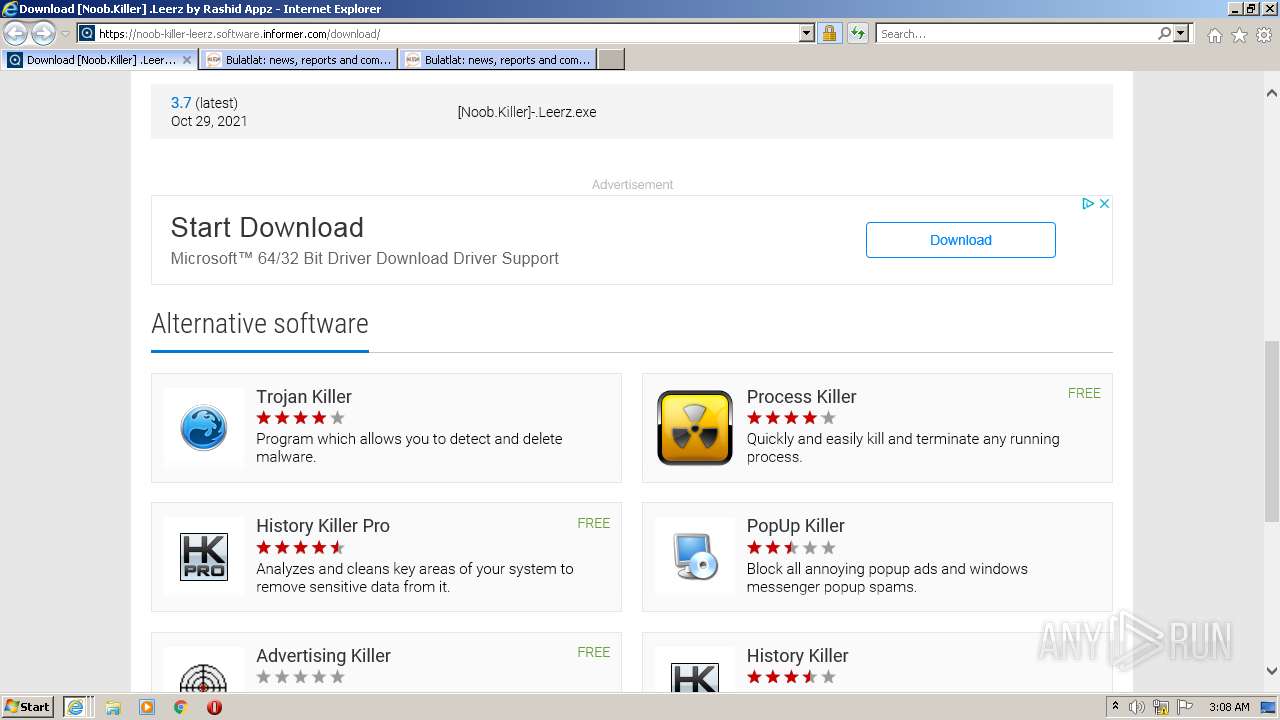Click the History Killer Pro HK icon
The height and width of the screenshot is (720, 1280).
click(204, 557)
